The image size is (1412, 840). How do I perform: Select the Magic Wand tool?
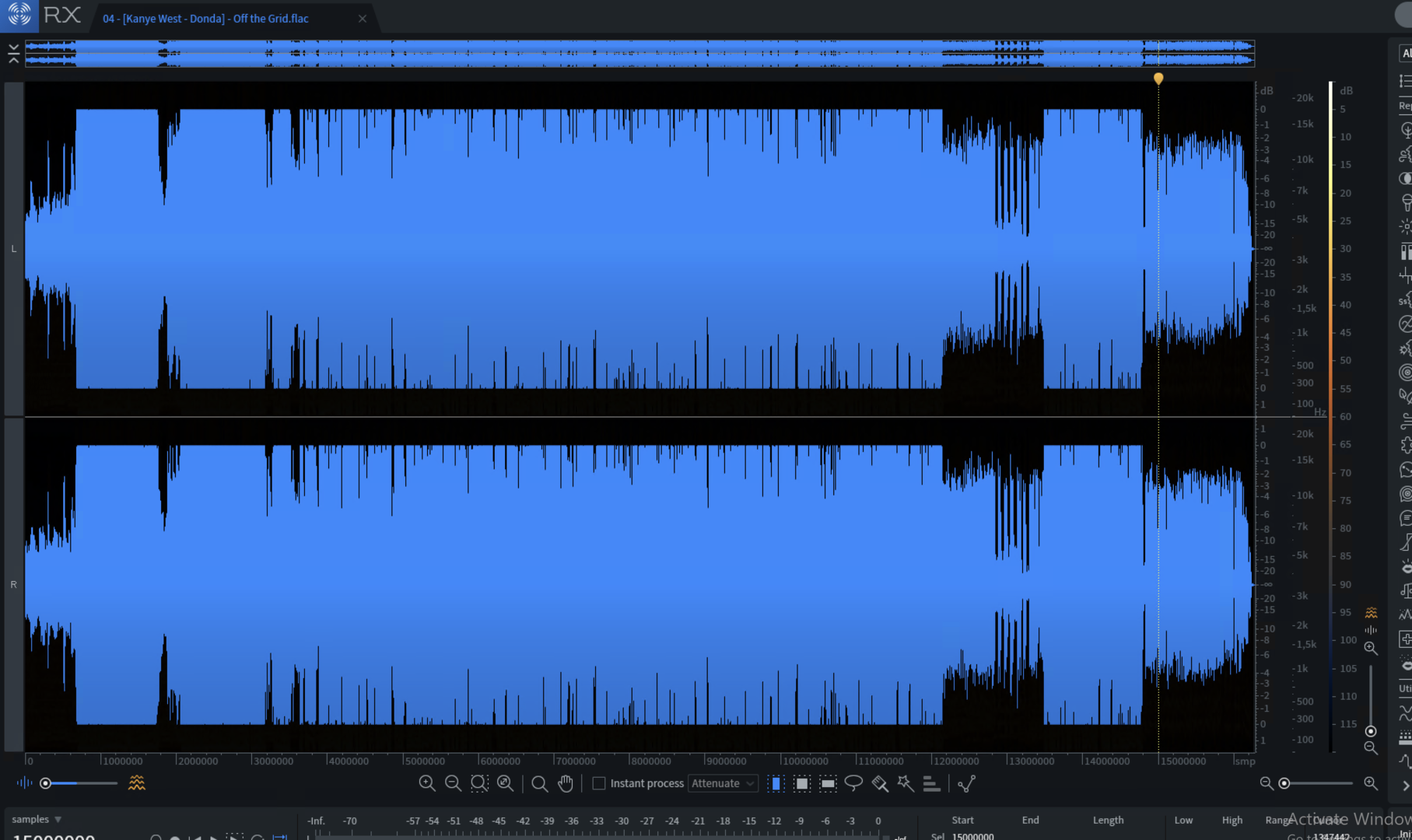pyautogui.click(x=906, y=783)
